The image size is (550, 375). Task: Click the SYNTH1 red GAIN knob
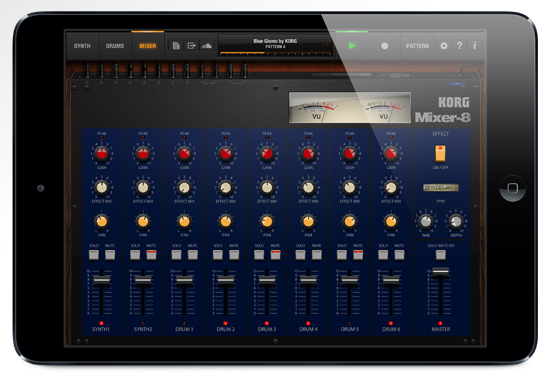pyautogui.click(x=102, y=154)
